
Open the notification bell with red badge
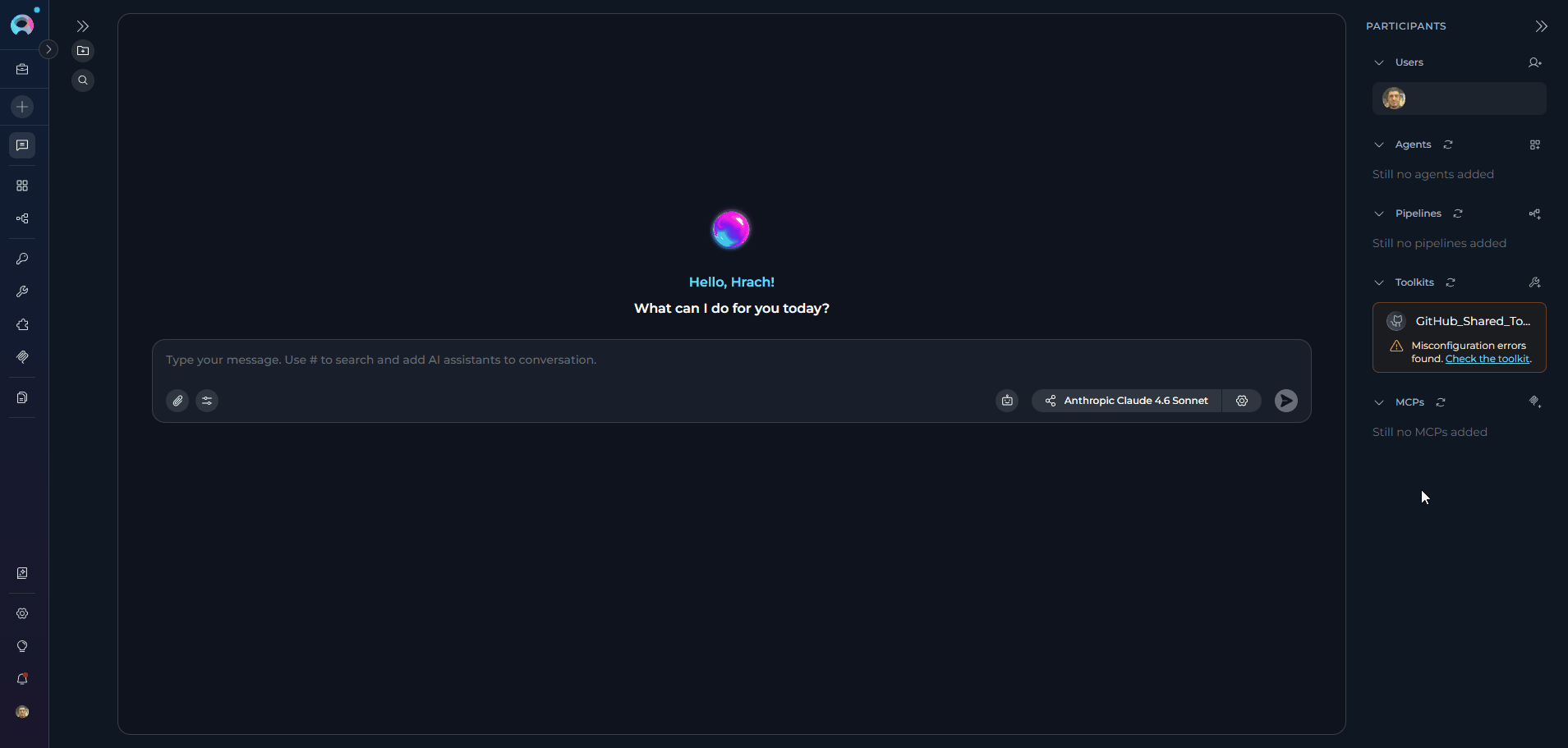coord(21,679)
